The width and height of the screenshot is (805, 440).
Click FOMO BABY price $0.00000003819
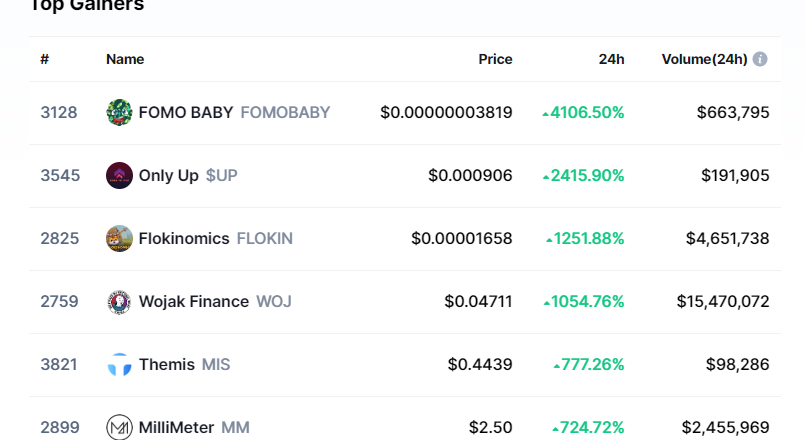(x=446, y=113)
